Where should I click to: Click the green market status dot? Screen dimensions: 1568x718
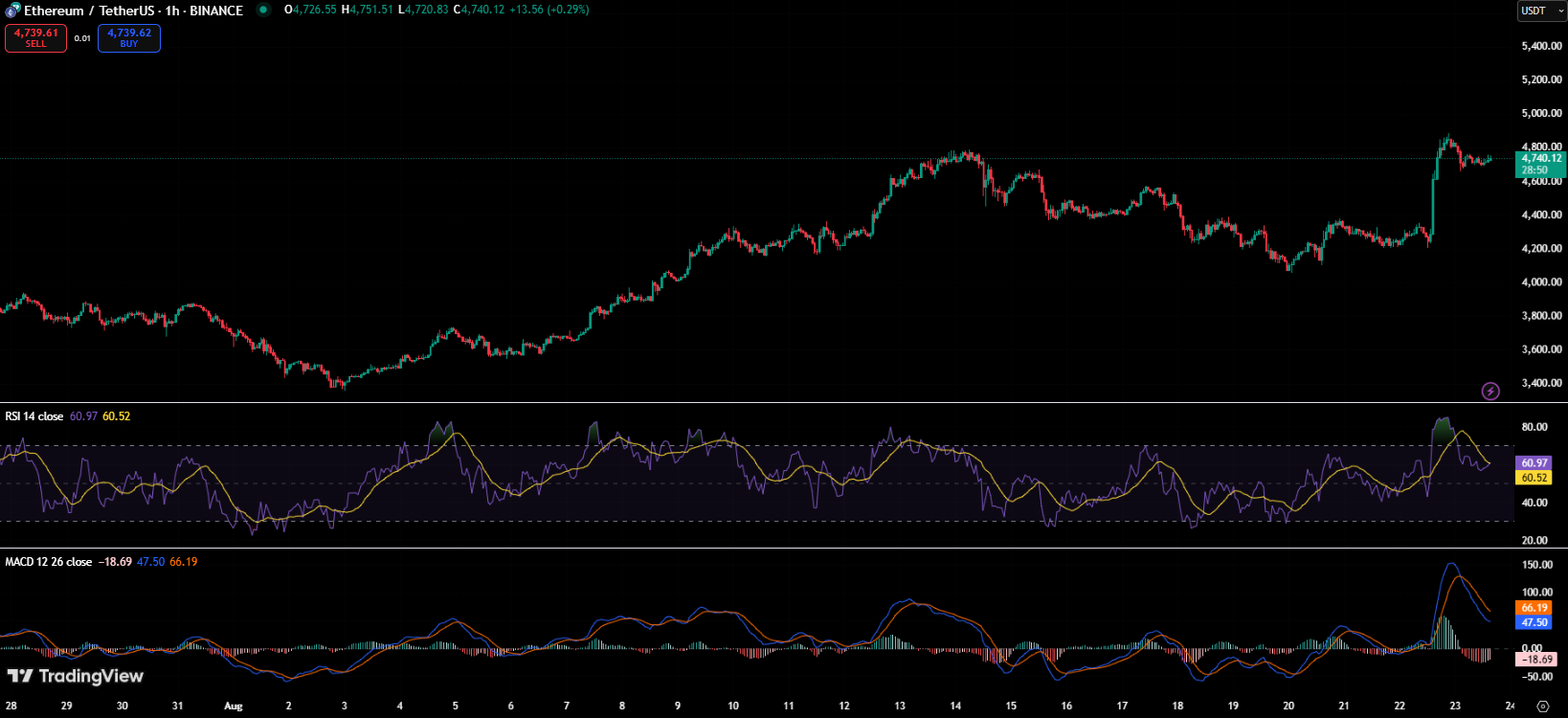click(x=263, y=11)
